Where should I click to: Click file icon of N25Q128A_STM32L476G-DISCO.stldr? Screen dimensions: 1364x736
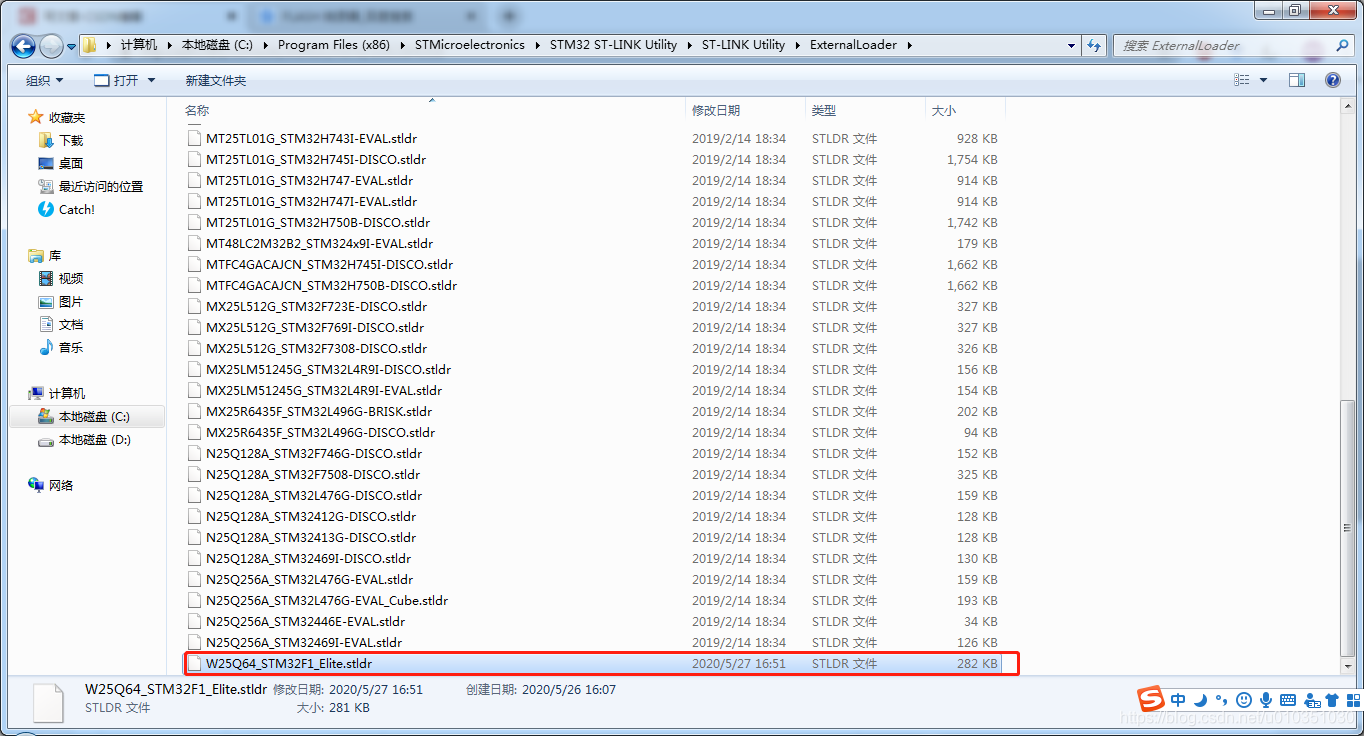point(195,495)
